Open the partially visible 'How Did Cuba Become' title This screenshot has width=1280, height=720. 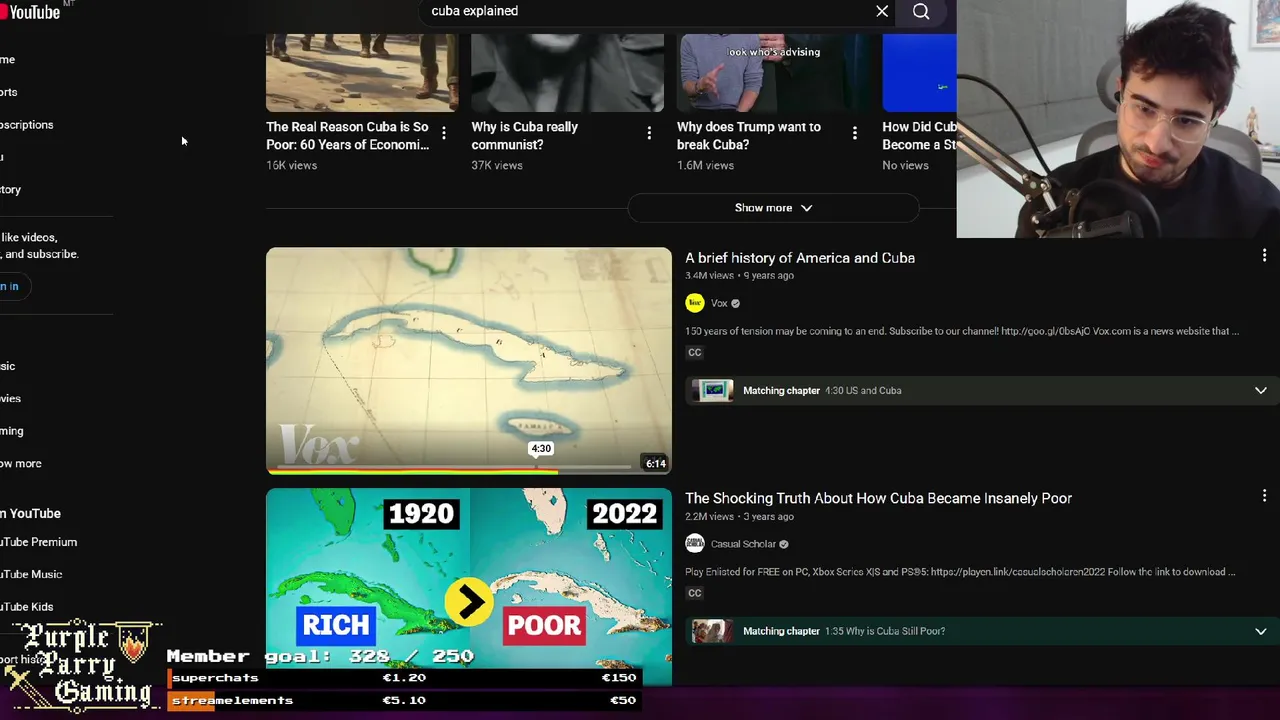tap(919, 136)
